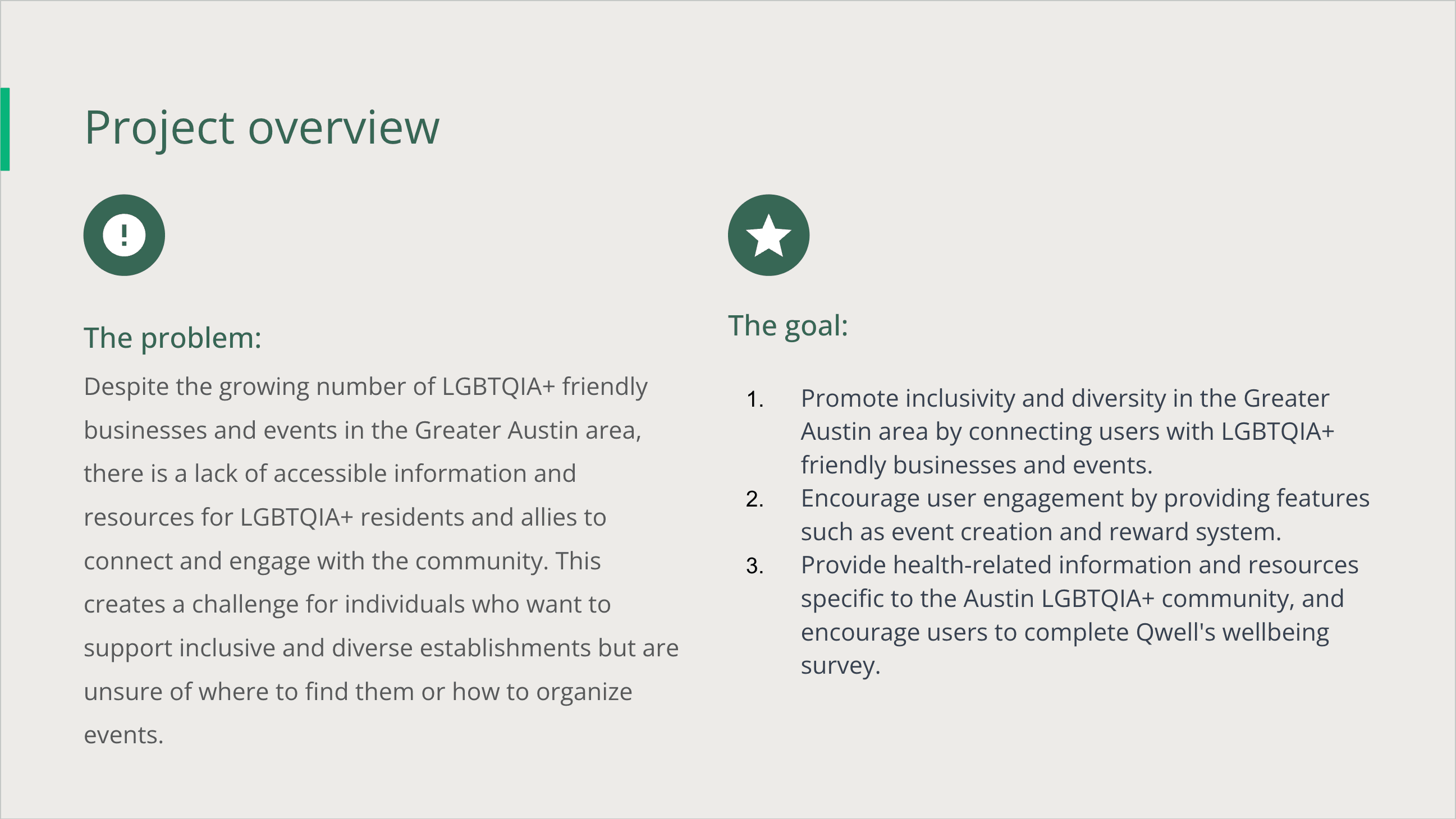Click the Despite the growing number line
This screenshot has height=819, width=1456.
pos(365,387)
